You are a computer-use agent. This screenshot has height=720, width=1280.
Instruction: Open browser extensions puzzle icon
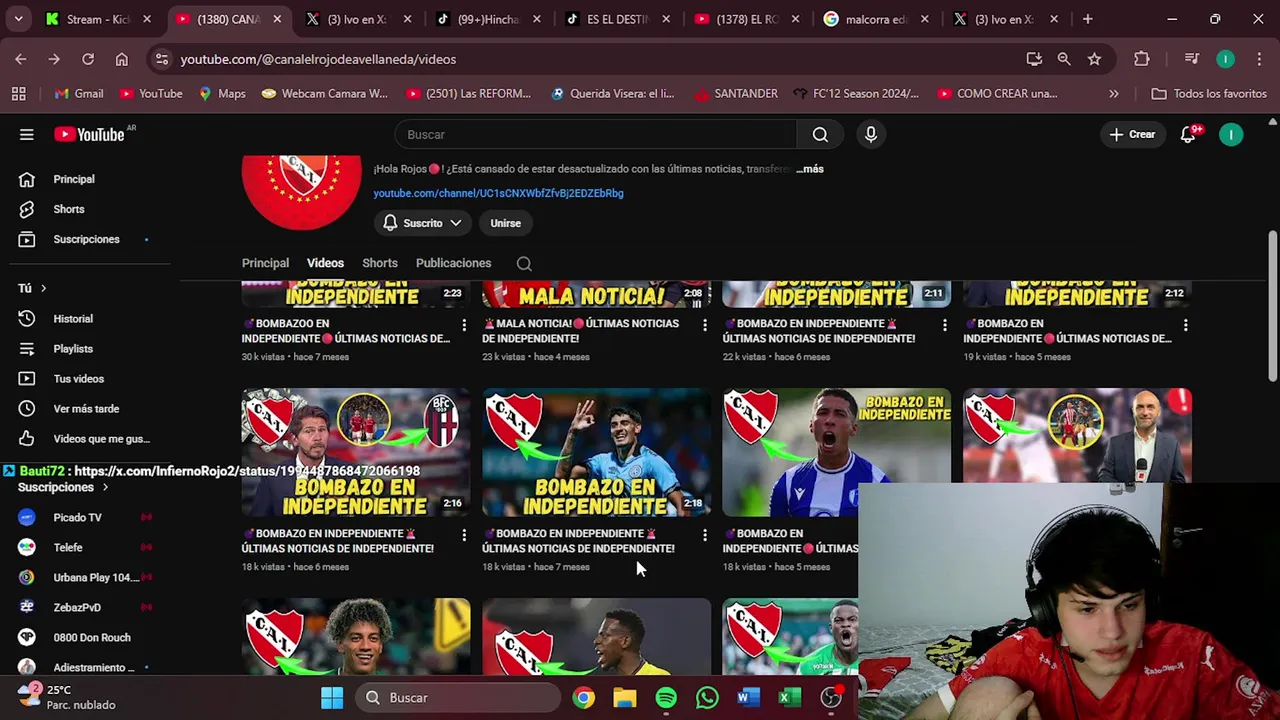click(x=1141, y=59)
